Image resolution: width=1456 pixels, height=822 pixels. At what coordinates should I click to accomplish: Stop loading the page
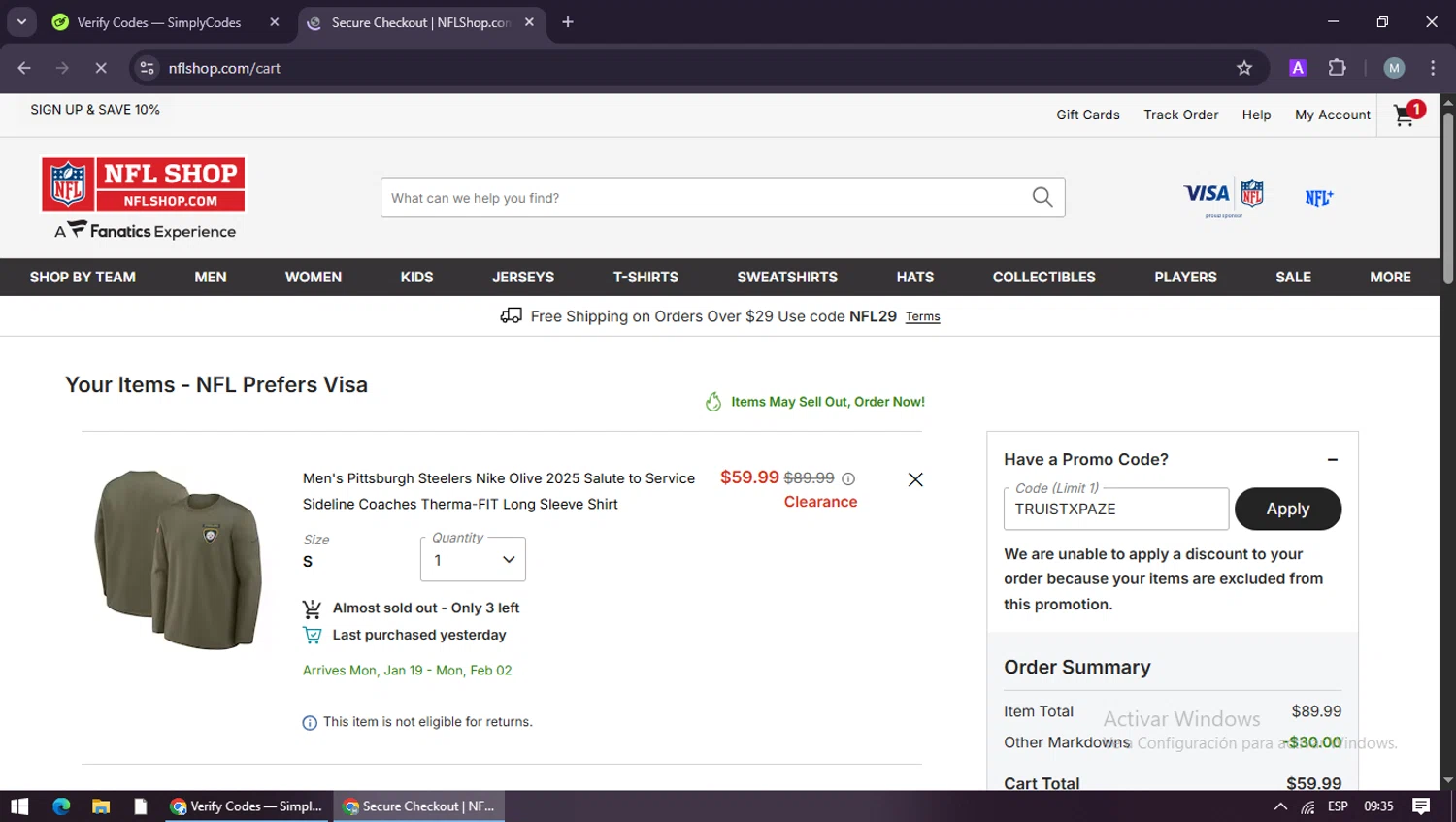[x=101, y=68]
